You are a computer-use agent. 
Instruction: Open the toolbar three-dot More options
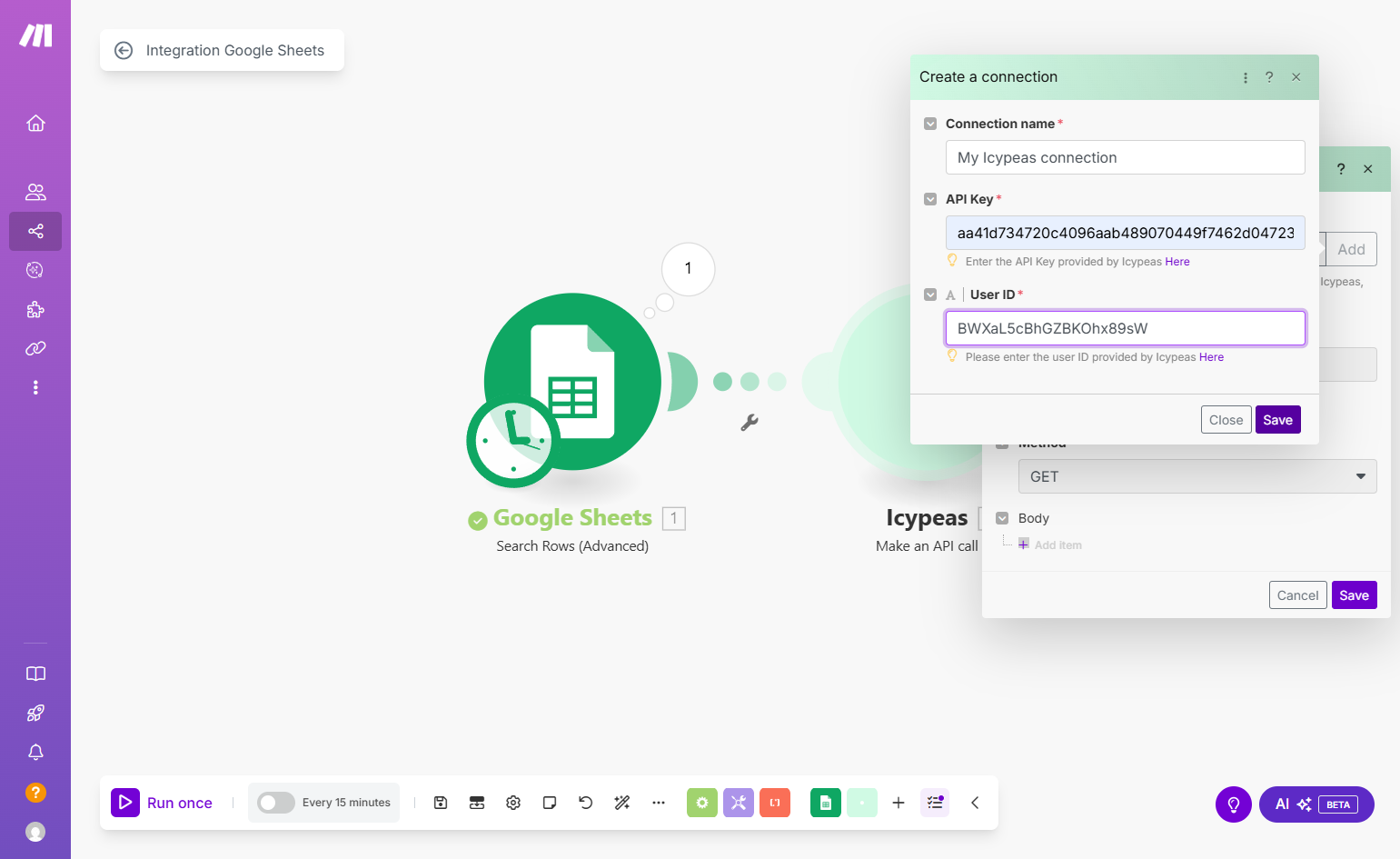pyautogui.click(x=659, y=803)
